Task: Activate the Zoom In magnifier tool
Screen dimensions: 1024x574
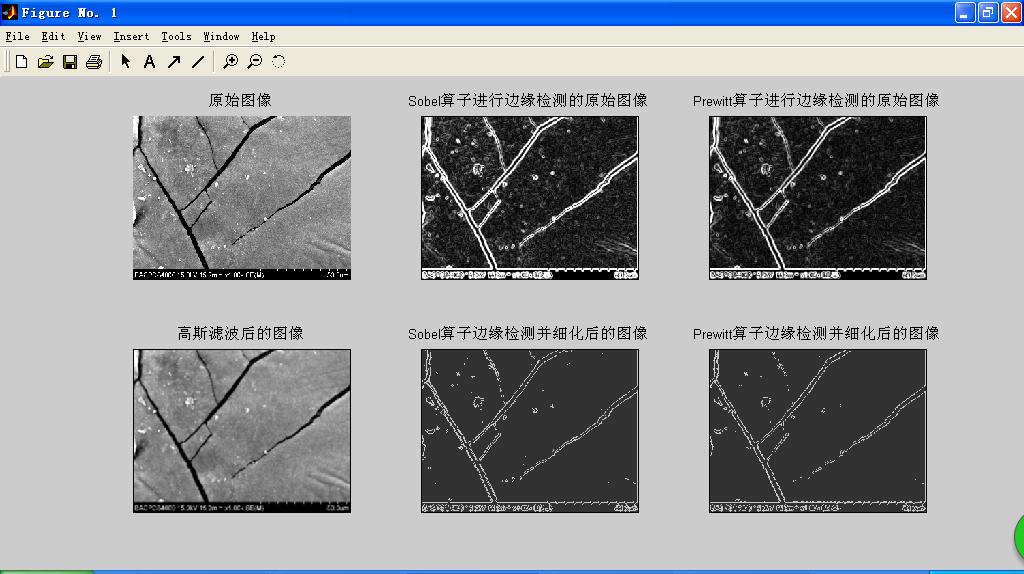Action: [231, 61]
